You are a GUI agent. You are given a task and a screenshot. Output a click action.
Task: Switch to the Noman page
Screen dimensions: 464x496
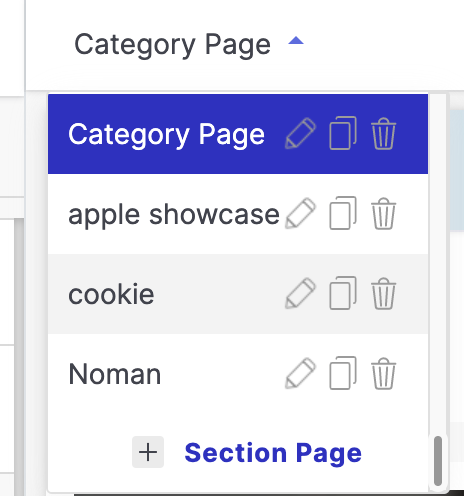pyautogui.click(x=238, y=374)
